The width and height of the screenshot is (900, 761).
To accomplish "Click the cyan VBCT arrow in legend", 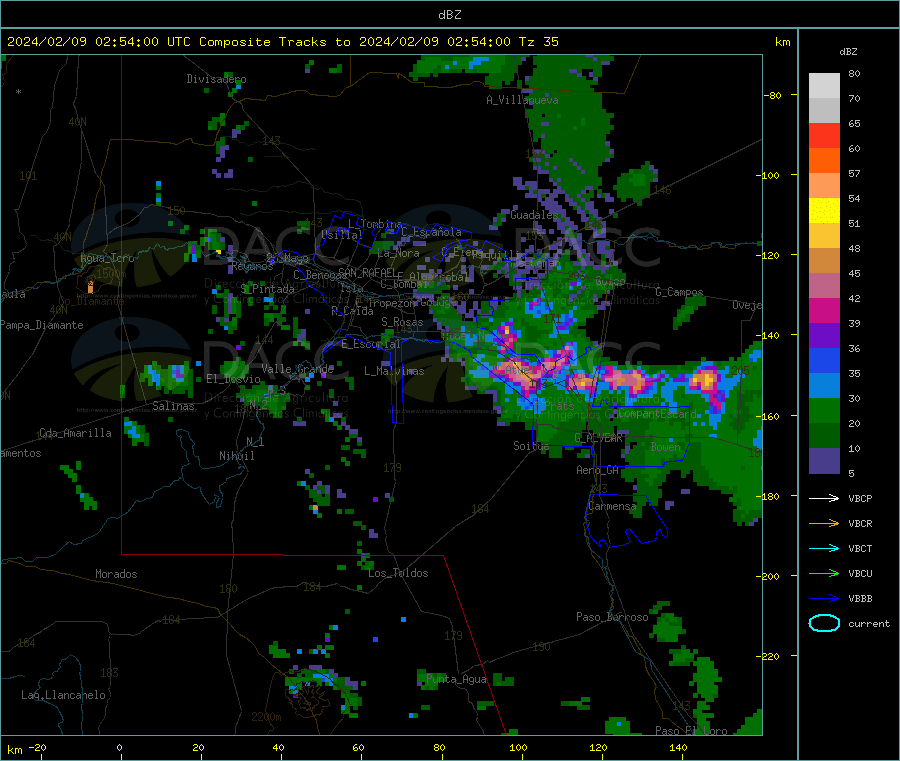I will coord(824,548).
